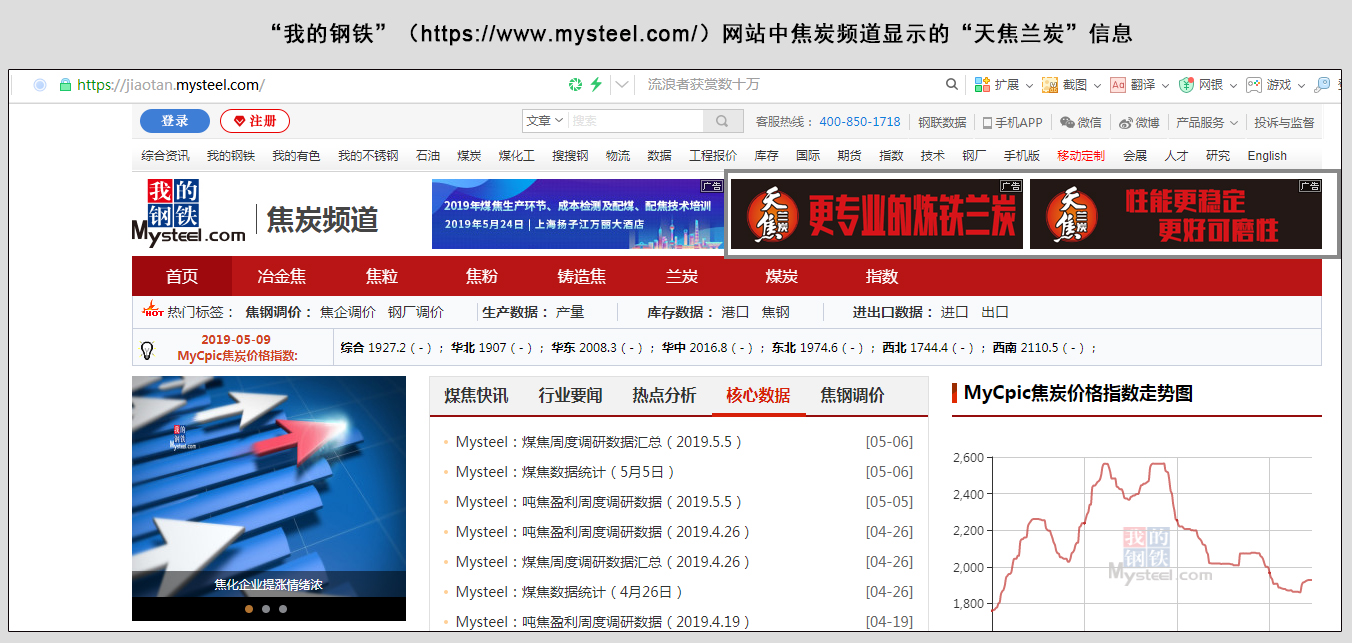The height and width of the screenshot is (643, 1352).
Task: Expand the 网银 dropdown arrow
Action: click(1233, 86)
